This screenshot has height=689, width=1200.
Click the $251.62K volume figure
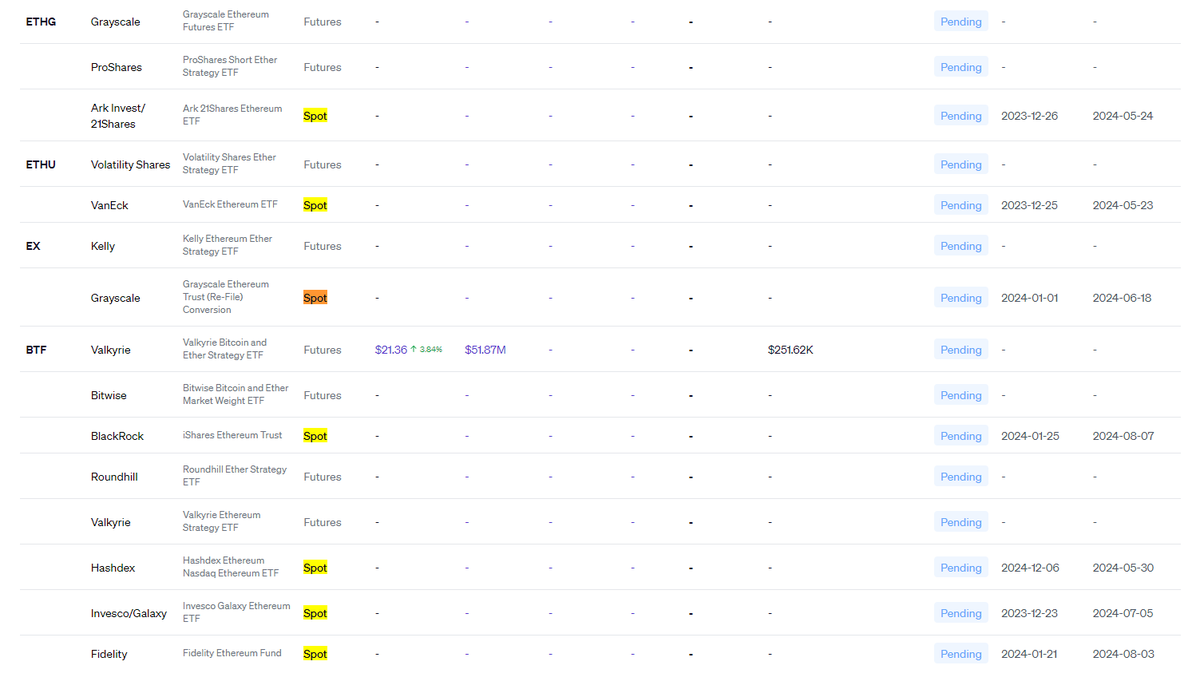(791, 349)
